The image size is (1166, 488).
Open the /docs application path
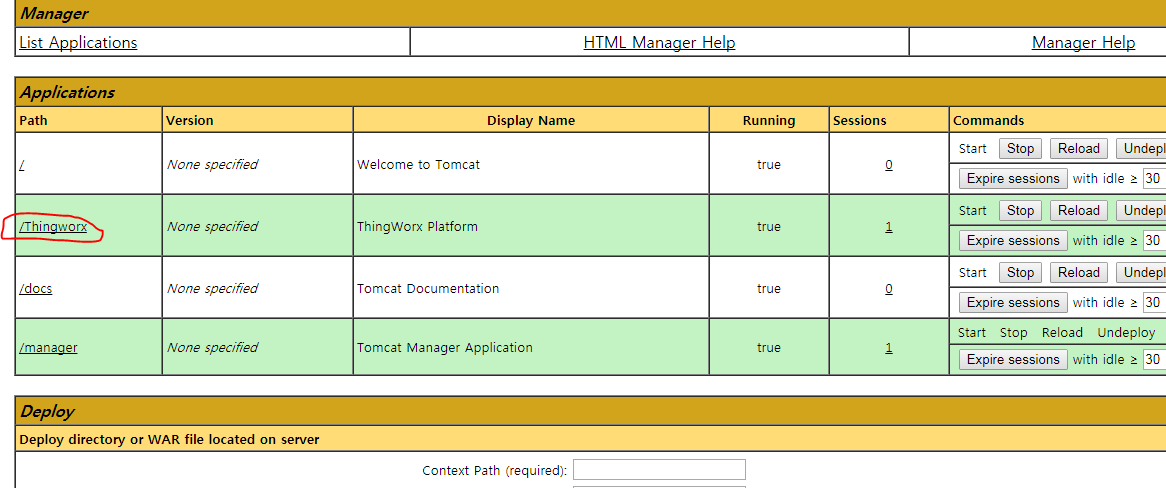(x=36, y=289)
